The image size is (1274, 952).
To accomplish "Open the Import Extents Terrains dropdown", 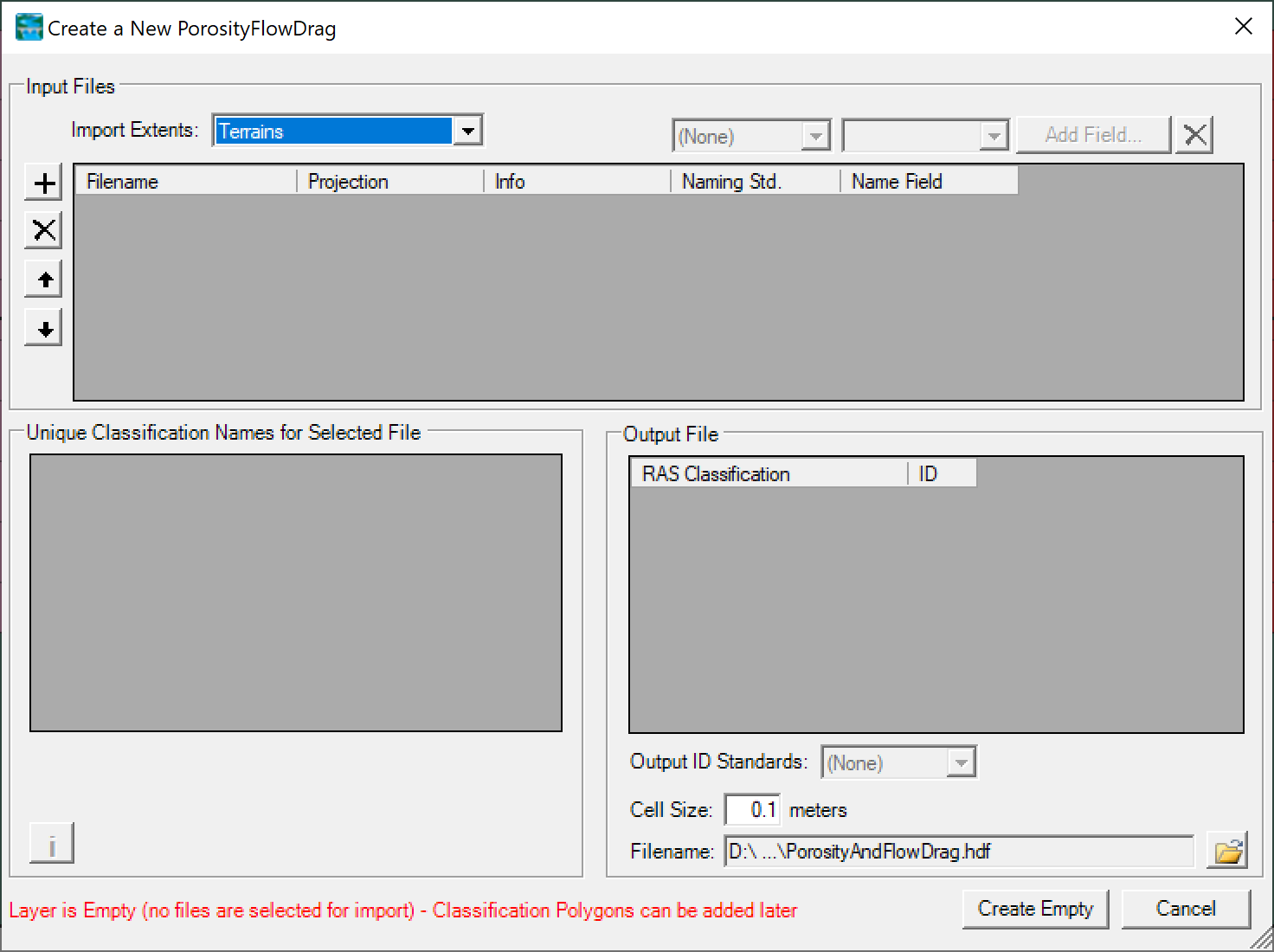I will coord(467,132).
